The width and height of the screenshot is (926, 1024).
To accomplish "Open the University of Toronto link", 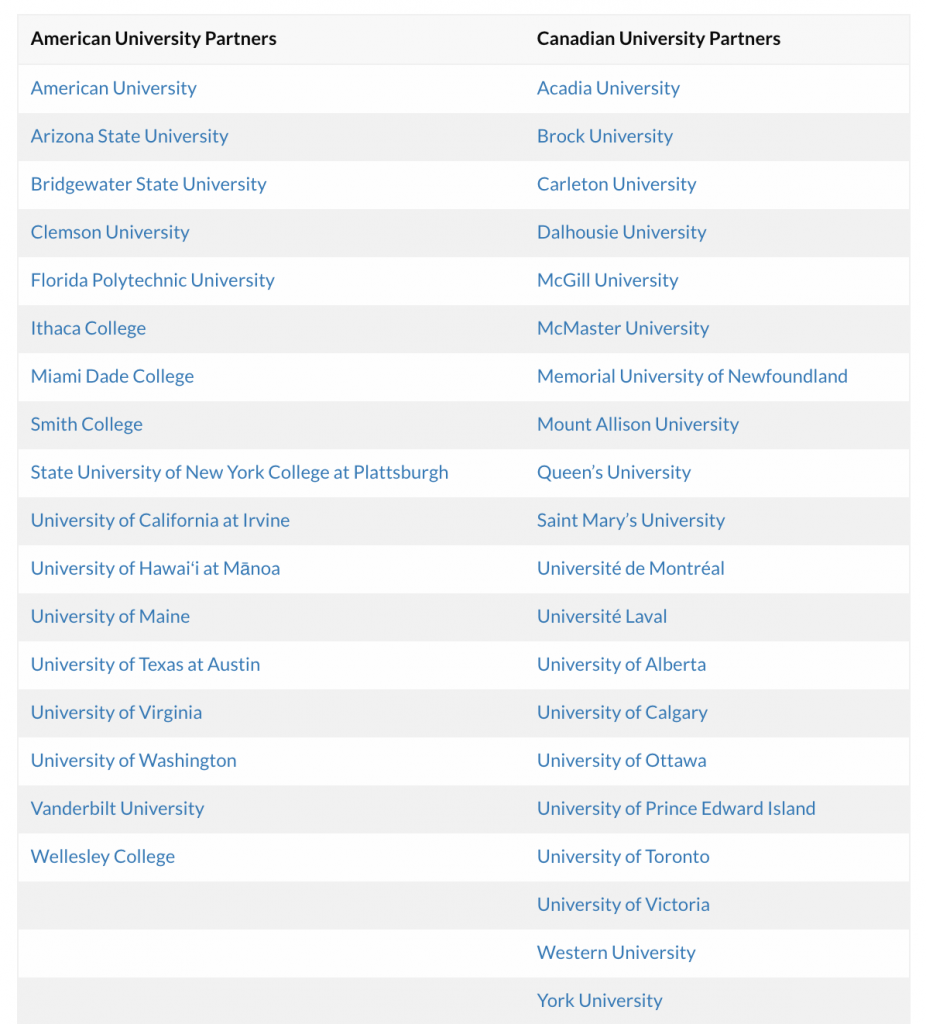I will [623, 856].
